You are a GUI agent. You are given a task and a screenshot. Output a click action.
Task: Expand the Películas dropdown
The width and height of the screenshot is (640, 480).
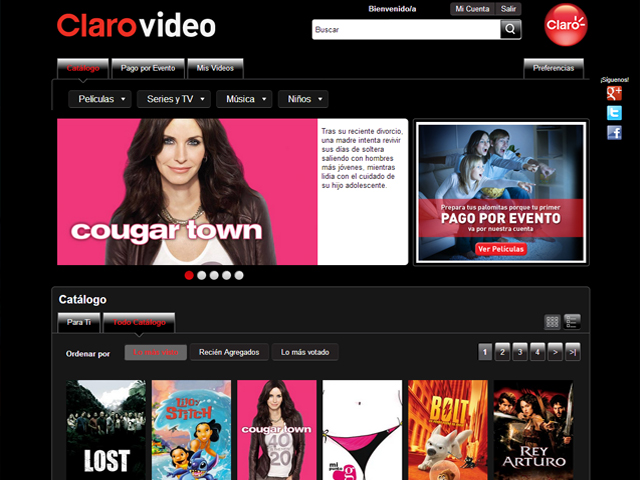(x=100, y=99)
